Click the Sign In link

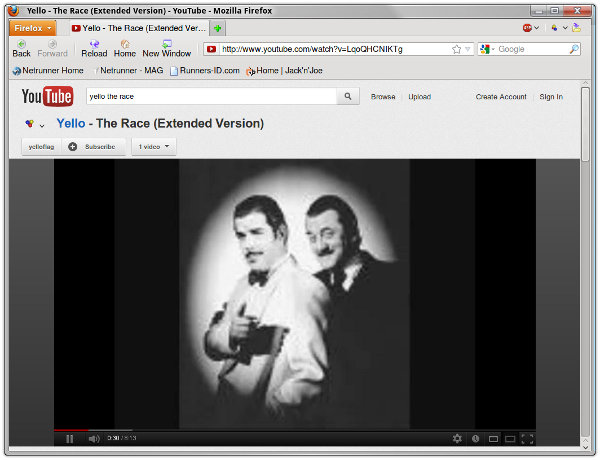click(x=551, y=97)
